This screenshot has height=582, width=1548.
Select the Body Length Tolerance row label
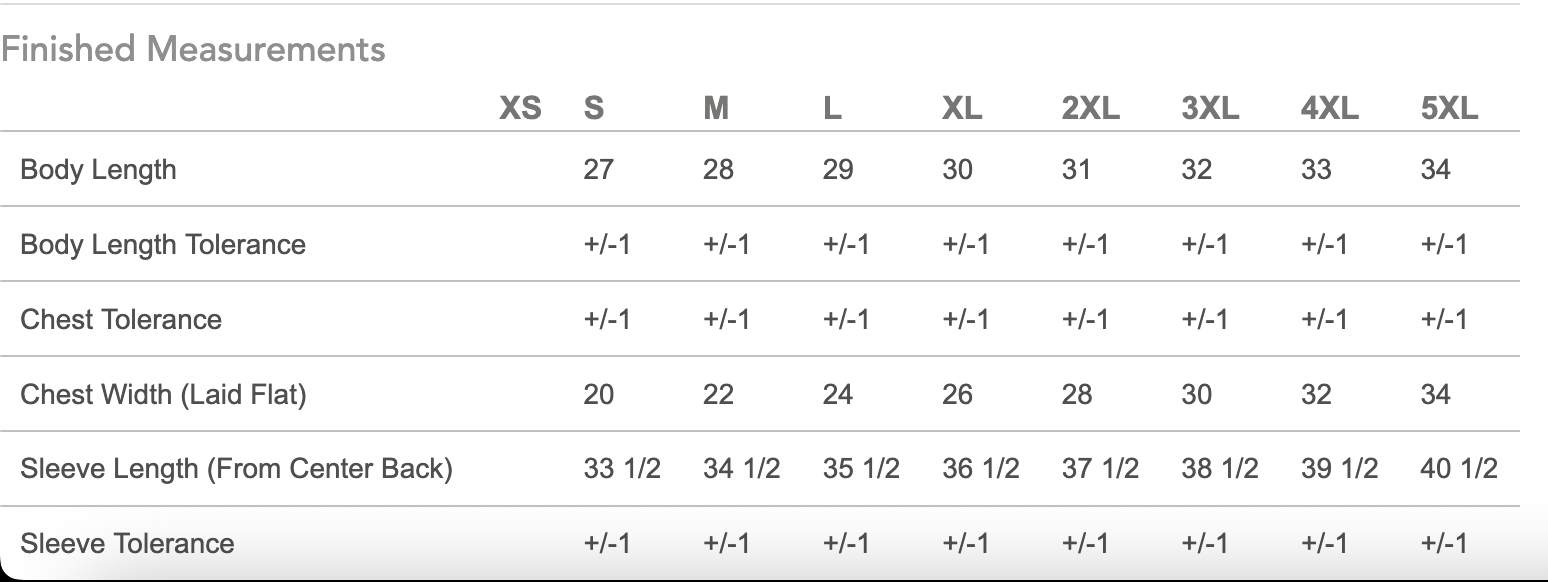click(163, 244)
